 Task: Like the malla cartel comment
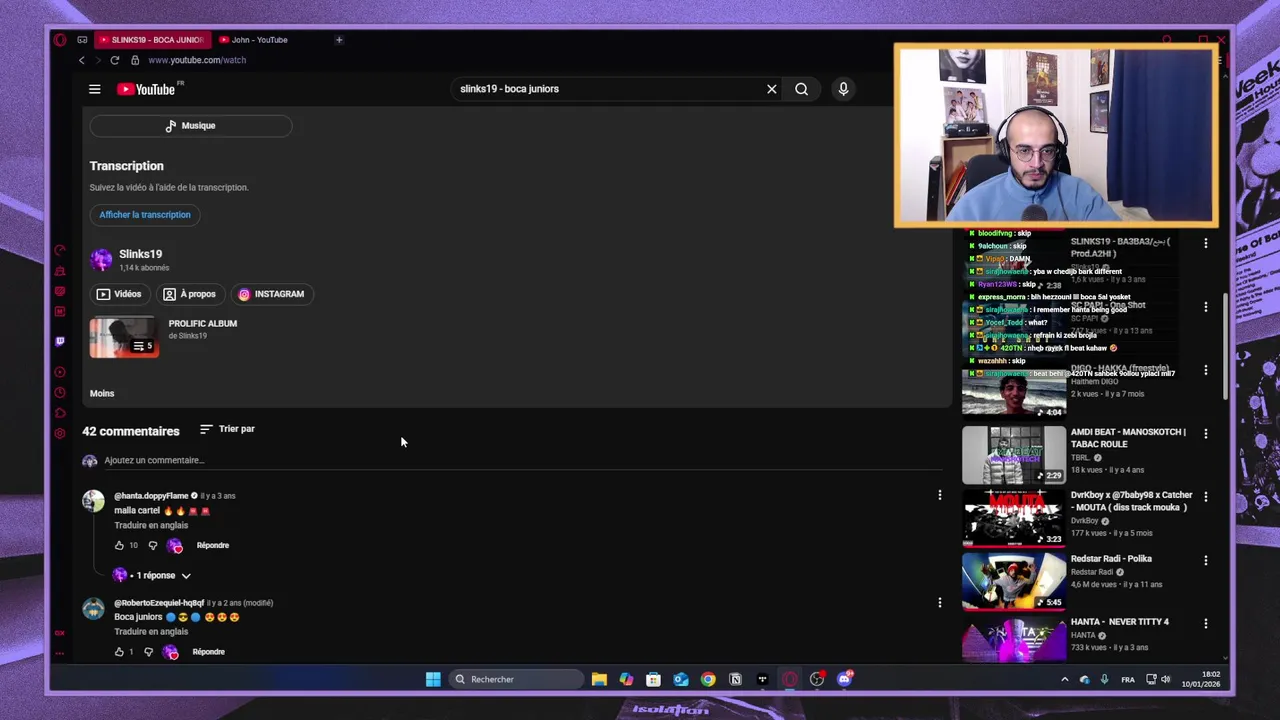[119, 546]
